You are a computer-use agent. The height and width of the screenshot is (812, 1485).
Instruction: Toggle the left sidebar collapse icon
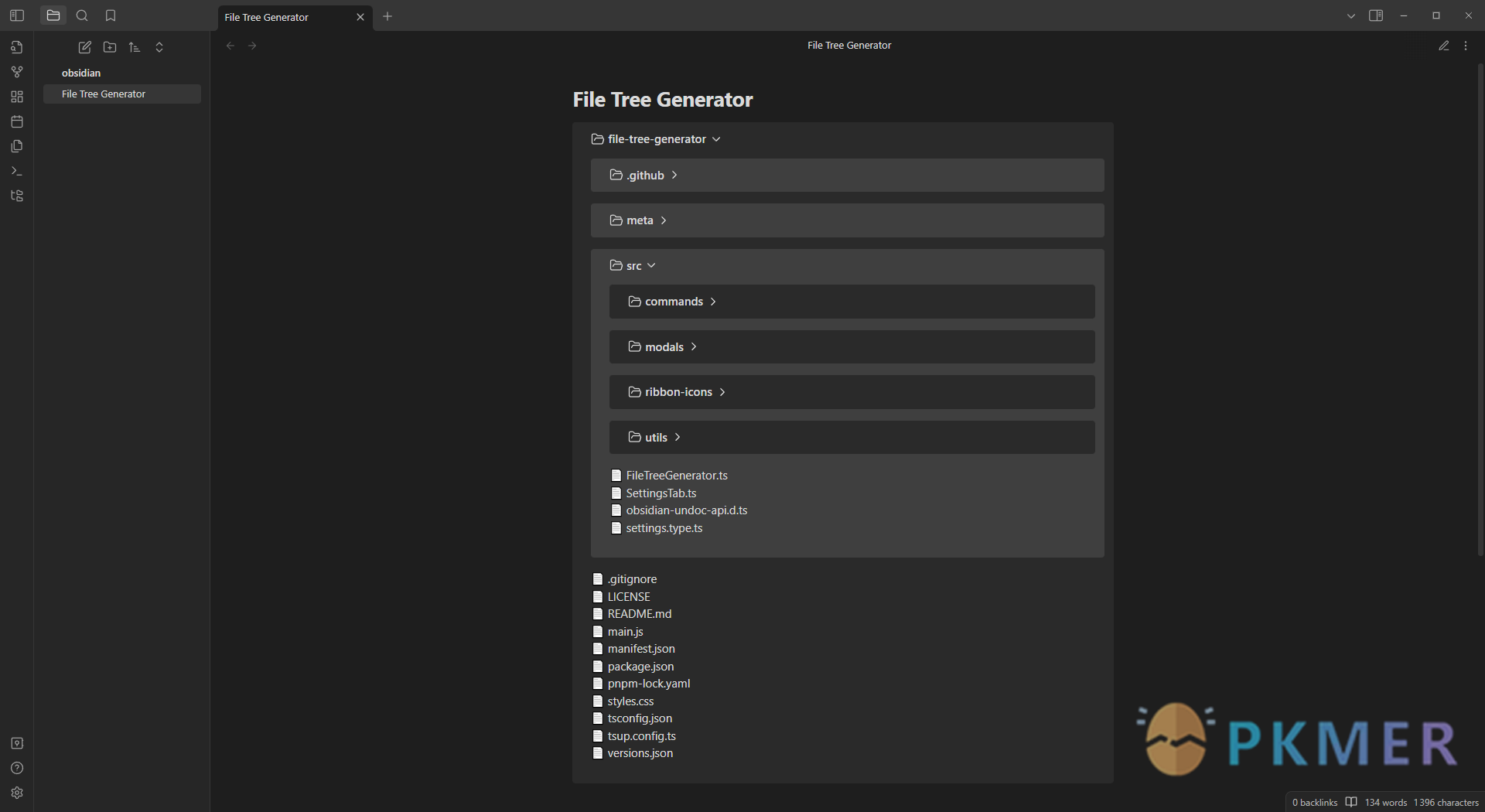tap(17, 15)
